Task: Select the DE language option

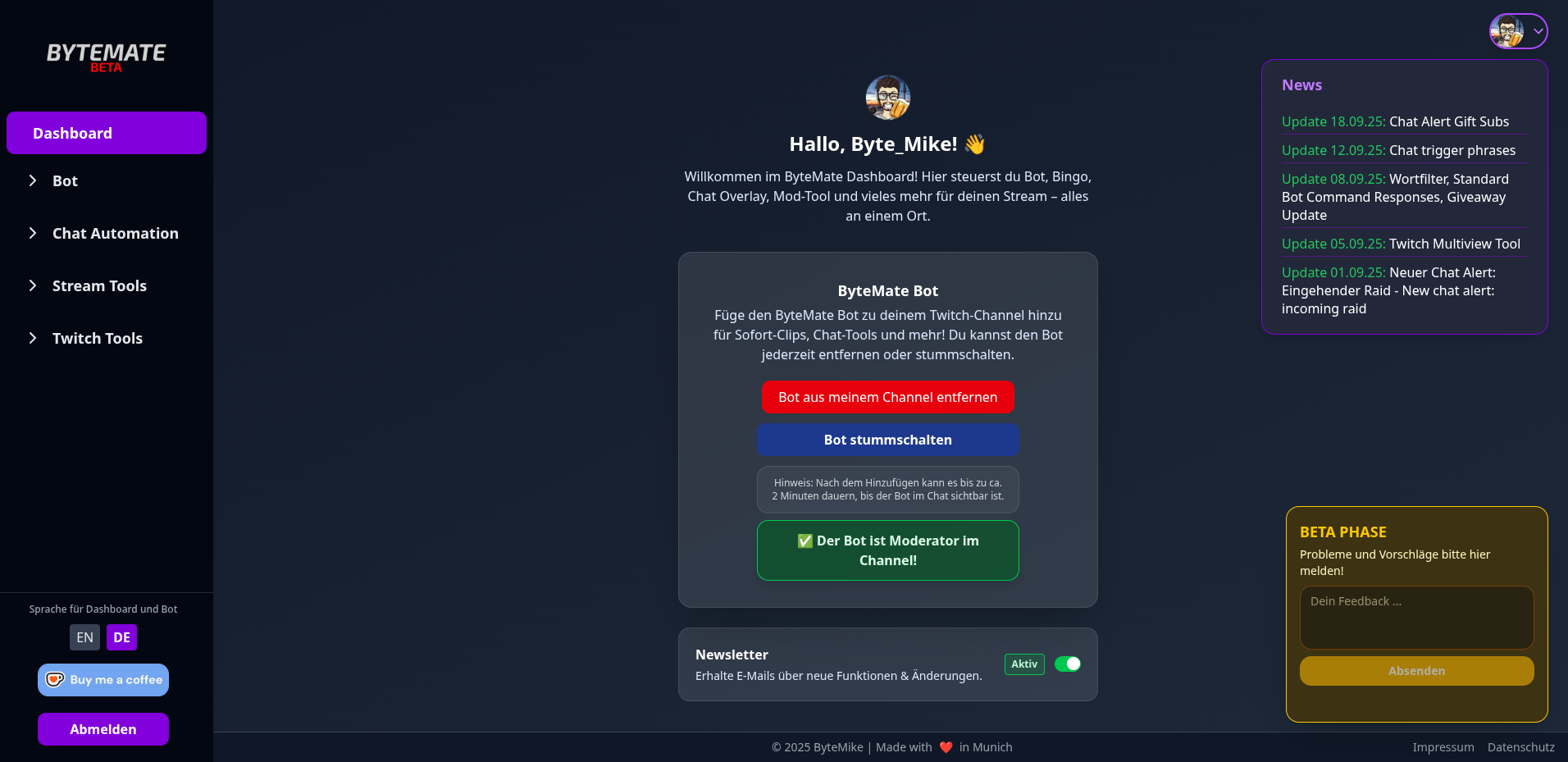Action: pos(121,637)
